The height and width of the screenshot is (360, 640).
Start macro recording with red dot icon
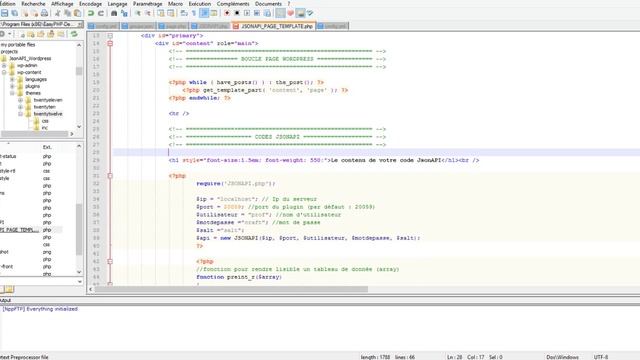point(227,13)
